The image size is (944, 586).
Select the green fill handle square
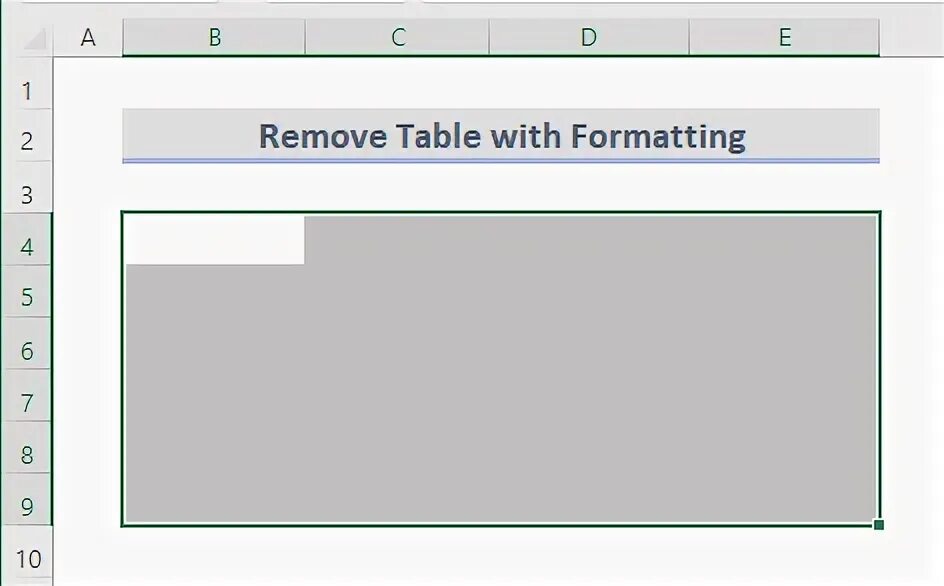(878, 525)
